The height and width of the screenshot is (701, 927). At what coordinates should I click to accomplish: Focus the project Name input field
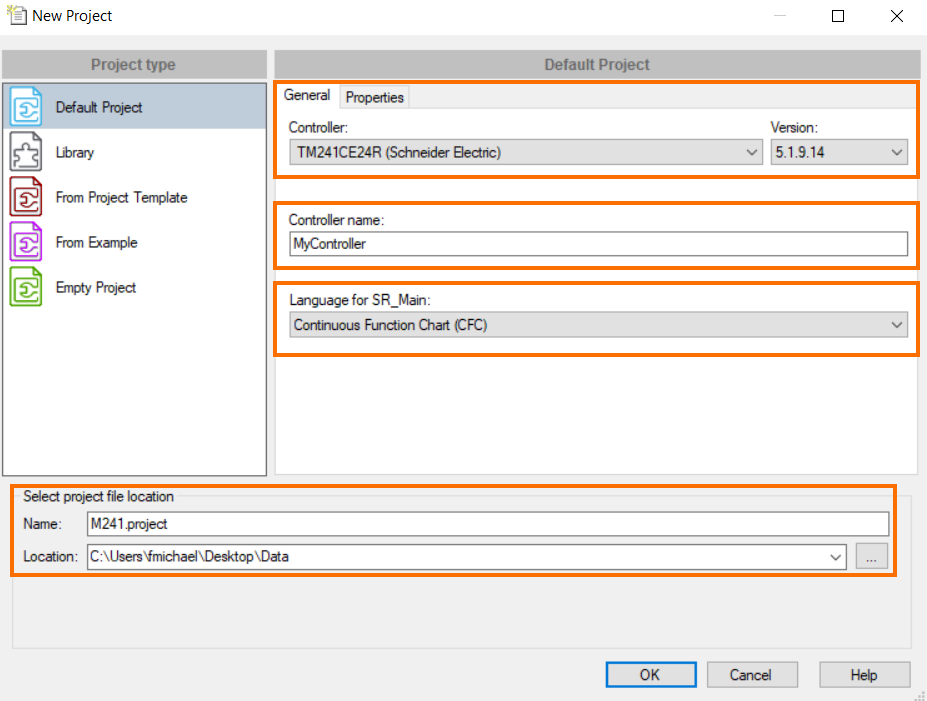click(487, 524)
